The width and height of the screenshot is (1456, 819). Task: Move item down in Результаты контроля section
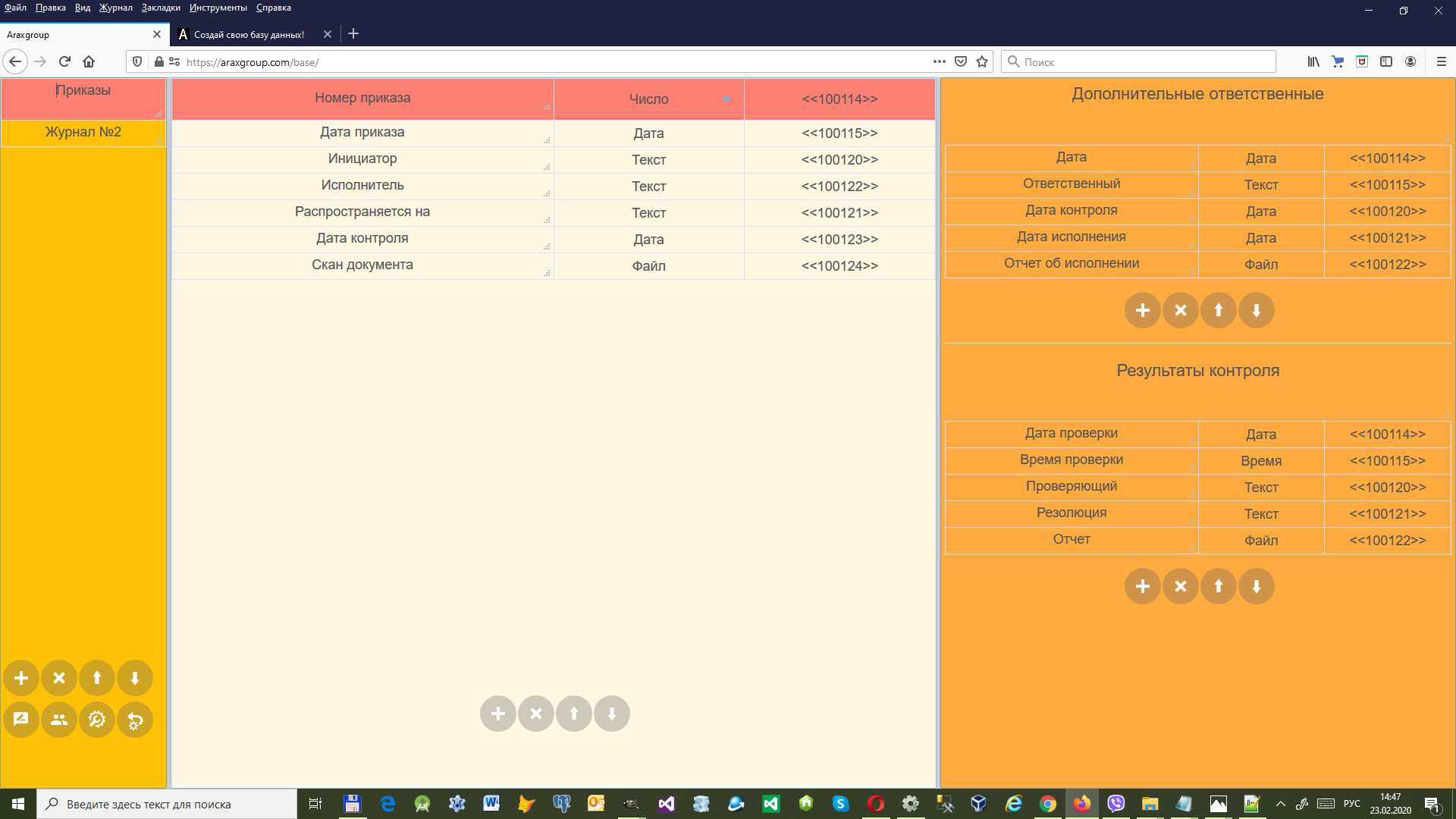coord(1257,586)
